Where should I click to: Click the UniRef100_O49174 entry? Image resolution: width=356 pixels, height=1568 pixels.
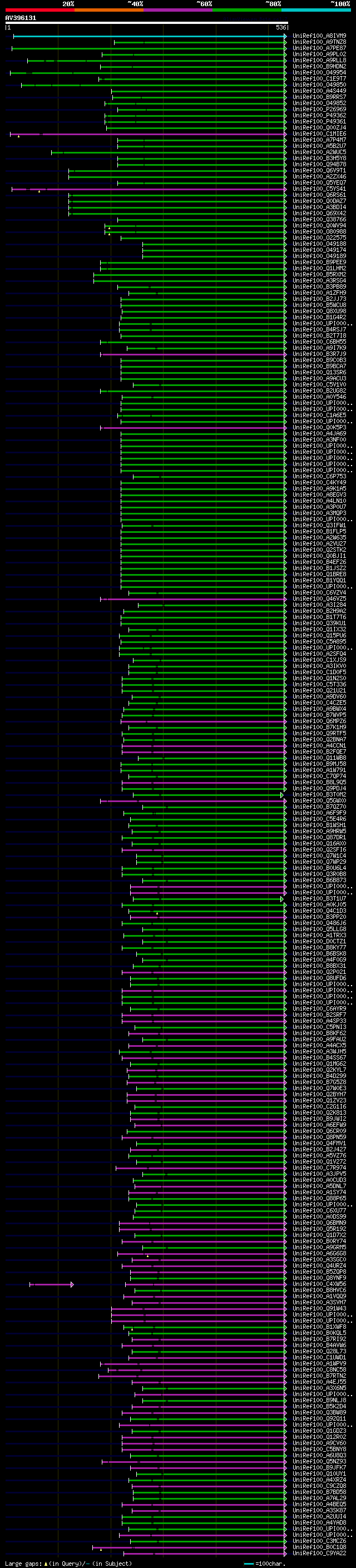(x=319, y=250)
